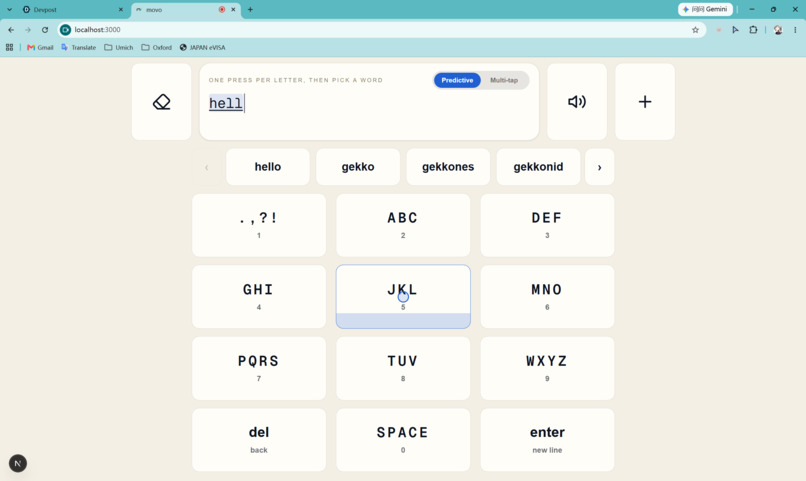Choose the suggestion "gekko"

pos(358,166)
